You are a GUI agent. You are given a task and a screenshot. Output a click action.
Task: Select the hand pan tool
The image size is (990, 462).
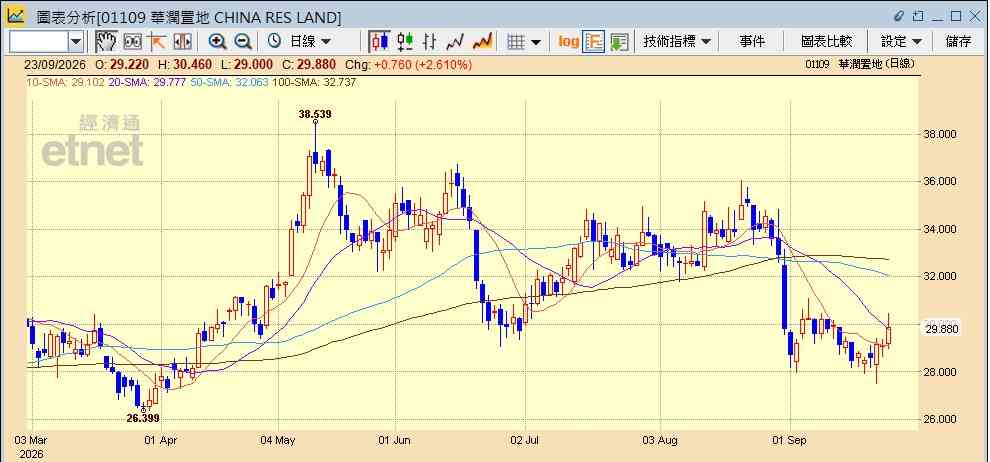106,42
